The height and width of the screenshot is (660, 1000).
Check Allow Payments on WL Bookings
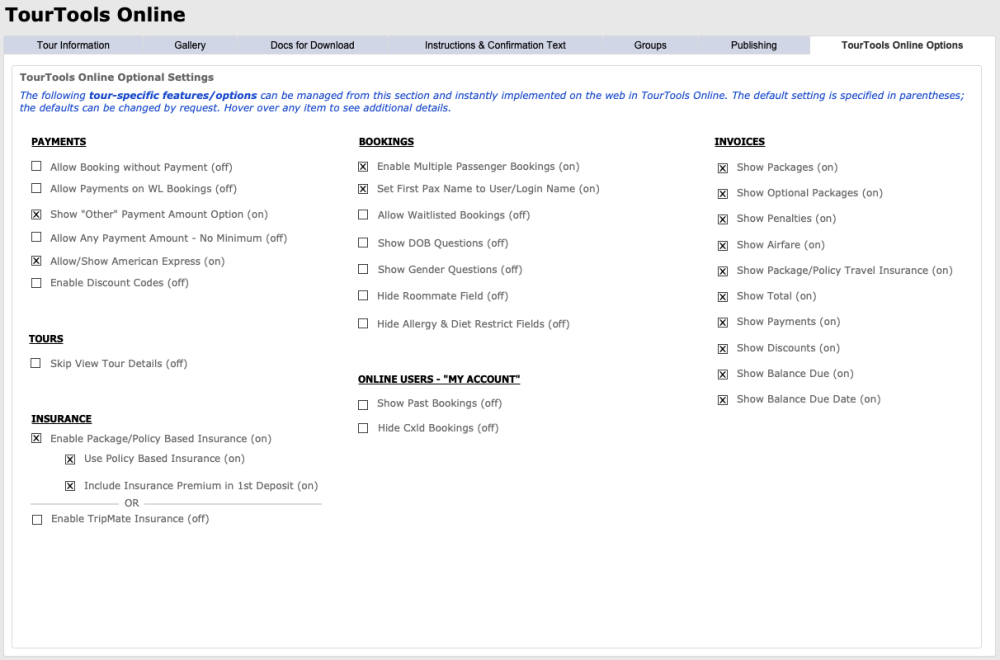pyautogui.click(x=37, y=188)
